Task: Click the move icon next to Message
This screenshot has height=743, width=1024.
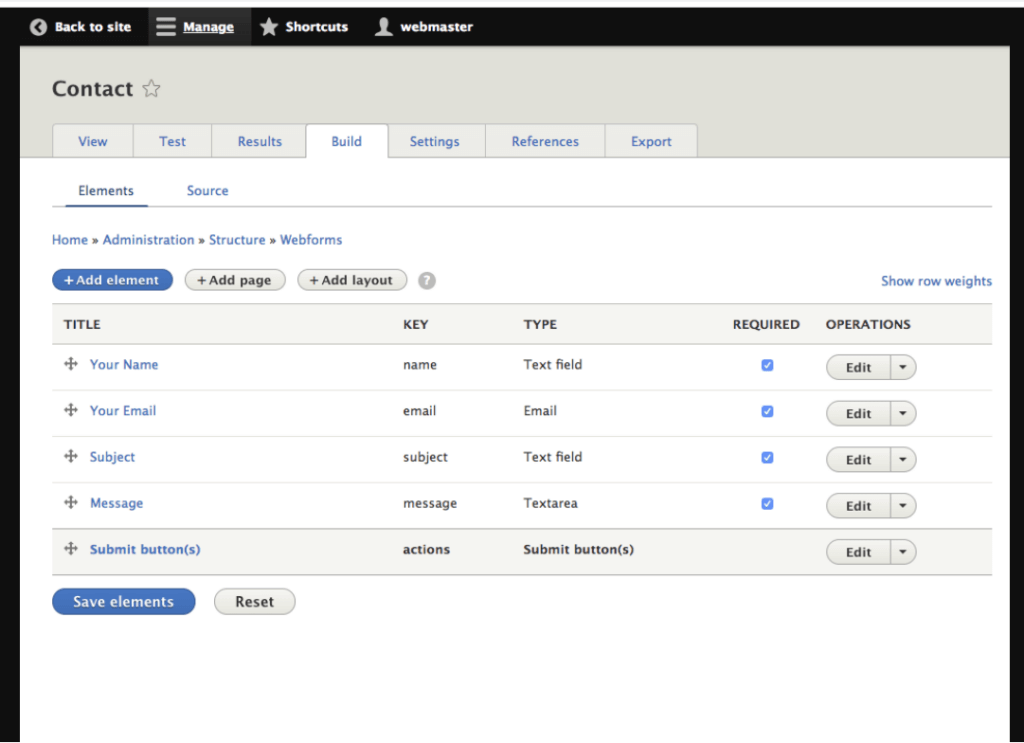Action: [x=70, y=503]
